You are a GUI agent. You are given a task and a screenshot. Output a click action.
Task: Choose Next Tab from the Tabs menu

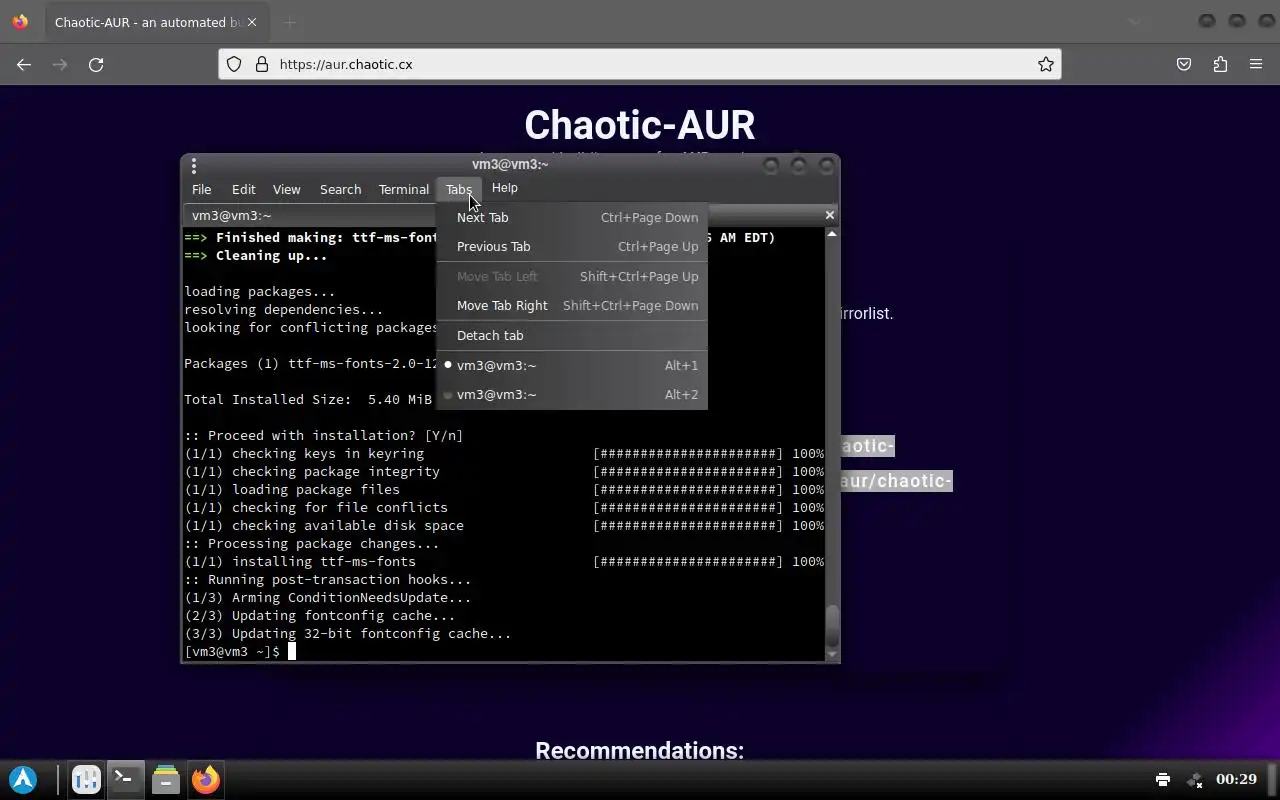pyautogui.click(x=572, y=217)
